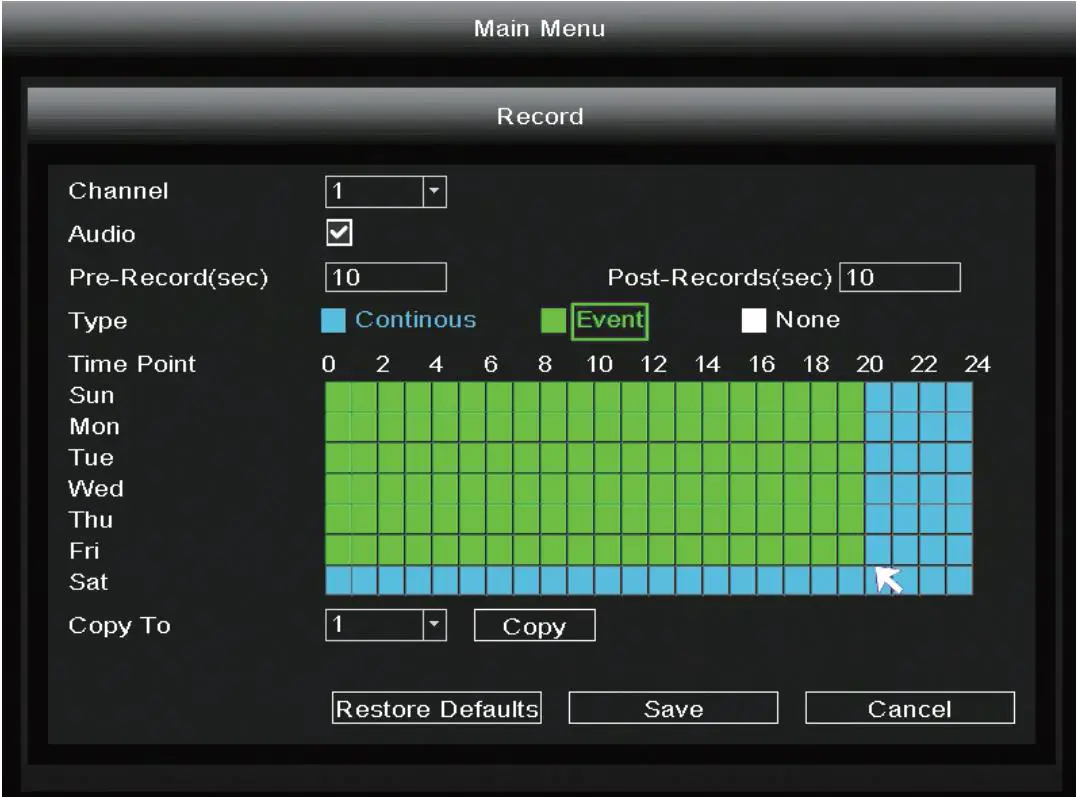Select the blue Continous type swatch
Viewport: 1078px width, 797px height.
coord(335,321)
